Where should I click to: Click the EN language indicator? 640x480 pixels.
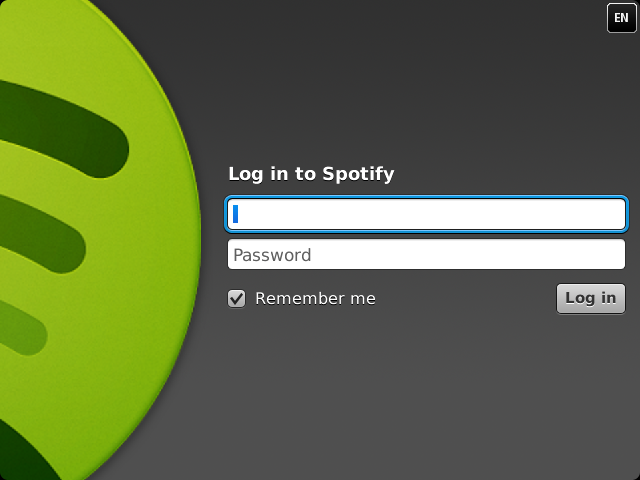621,18
